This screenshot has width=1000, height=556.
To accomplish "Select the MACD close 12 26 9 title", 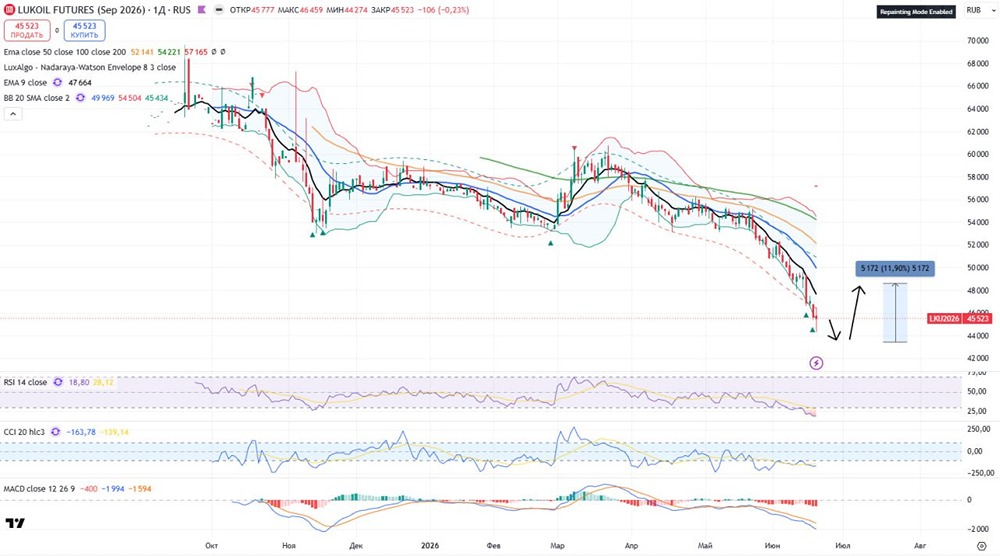I will click(39, 489).
